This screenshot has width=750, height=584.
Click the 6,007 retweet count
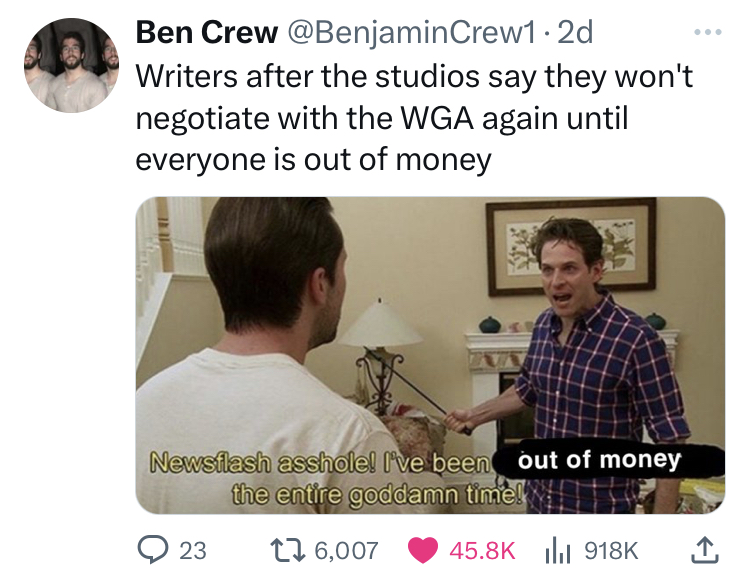tap(346, 551)
